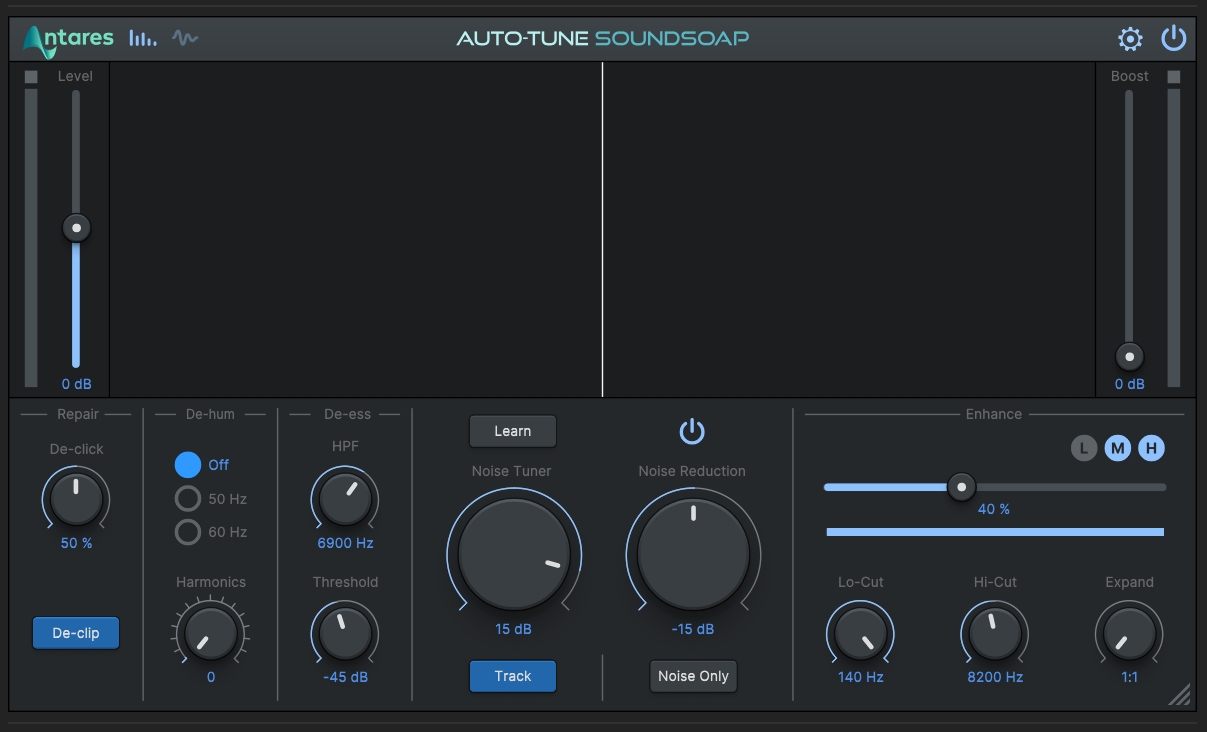Click the 0 dB value under Level
The width and height of the screenshot is (1207, 732).
pyautogui.click(x=76, y=384)
